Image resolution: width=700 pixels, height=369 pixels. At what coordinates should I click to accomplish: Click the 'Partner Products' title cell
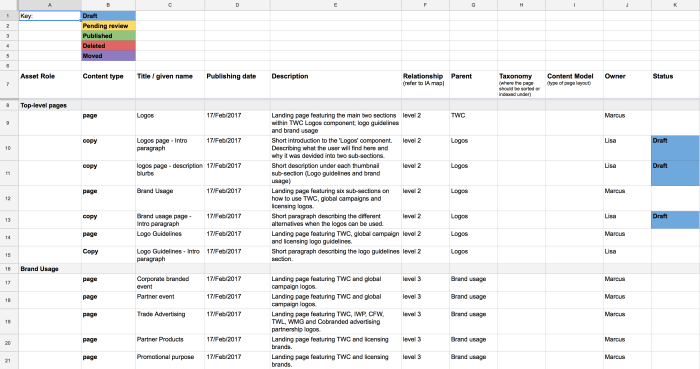[x=170, y=343]
